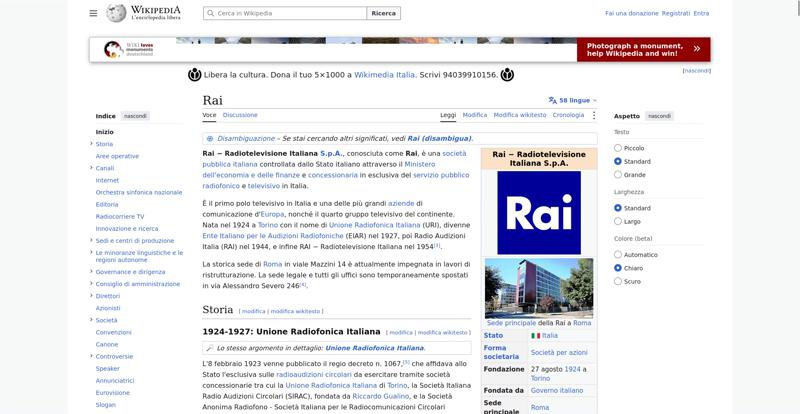Open Anniunciatrici entry in the index
The image size is (800, 414).
[115, 380]
